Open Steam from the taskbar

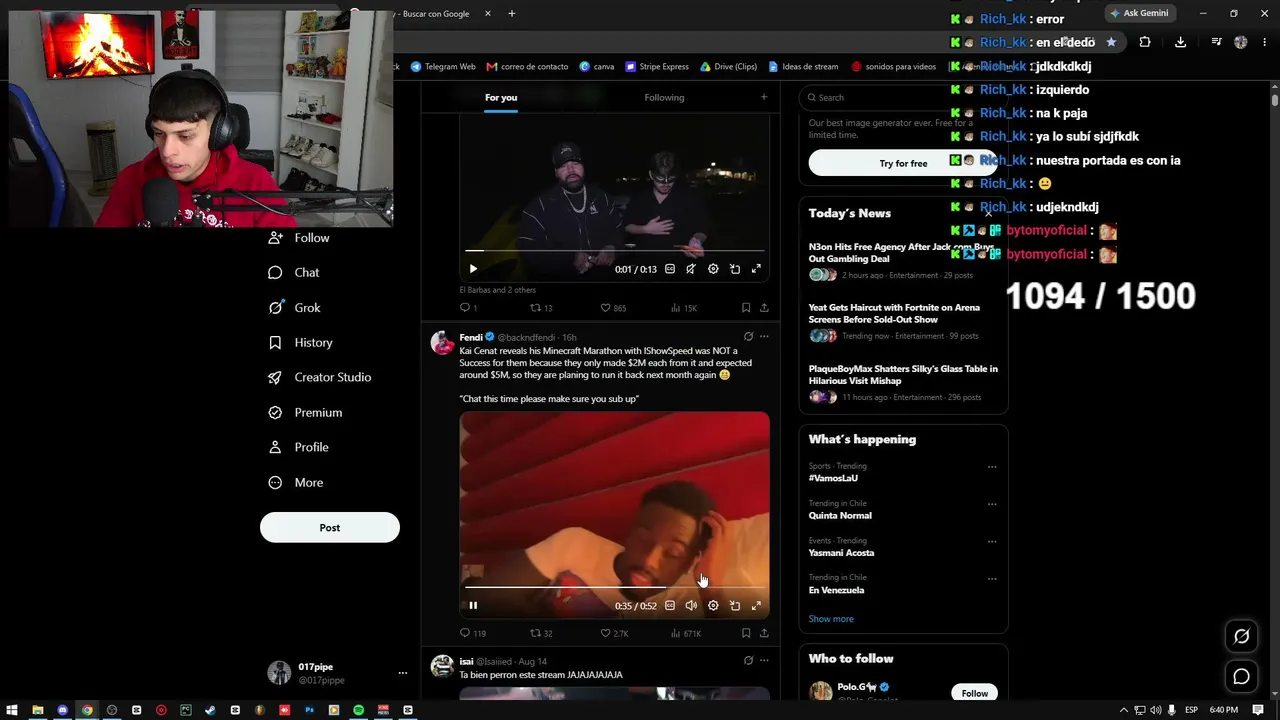click(x=210, y=710)
